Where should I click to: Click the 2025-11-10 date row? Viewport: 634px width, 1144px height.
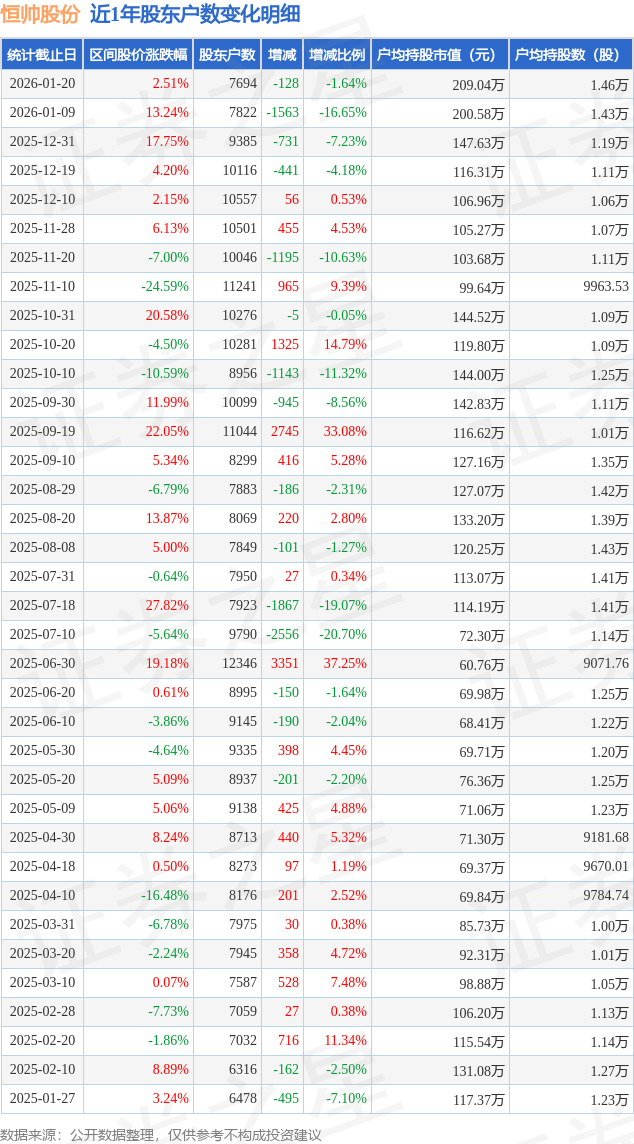[x=42, y=287]
